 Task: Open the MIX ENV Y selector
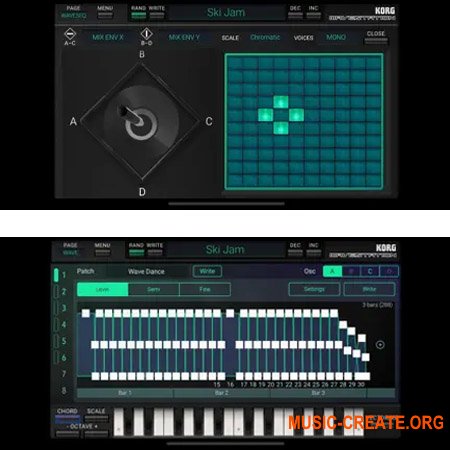(184, 37)
